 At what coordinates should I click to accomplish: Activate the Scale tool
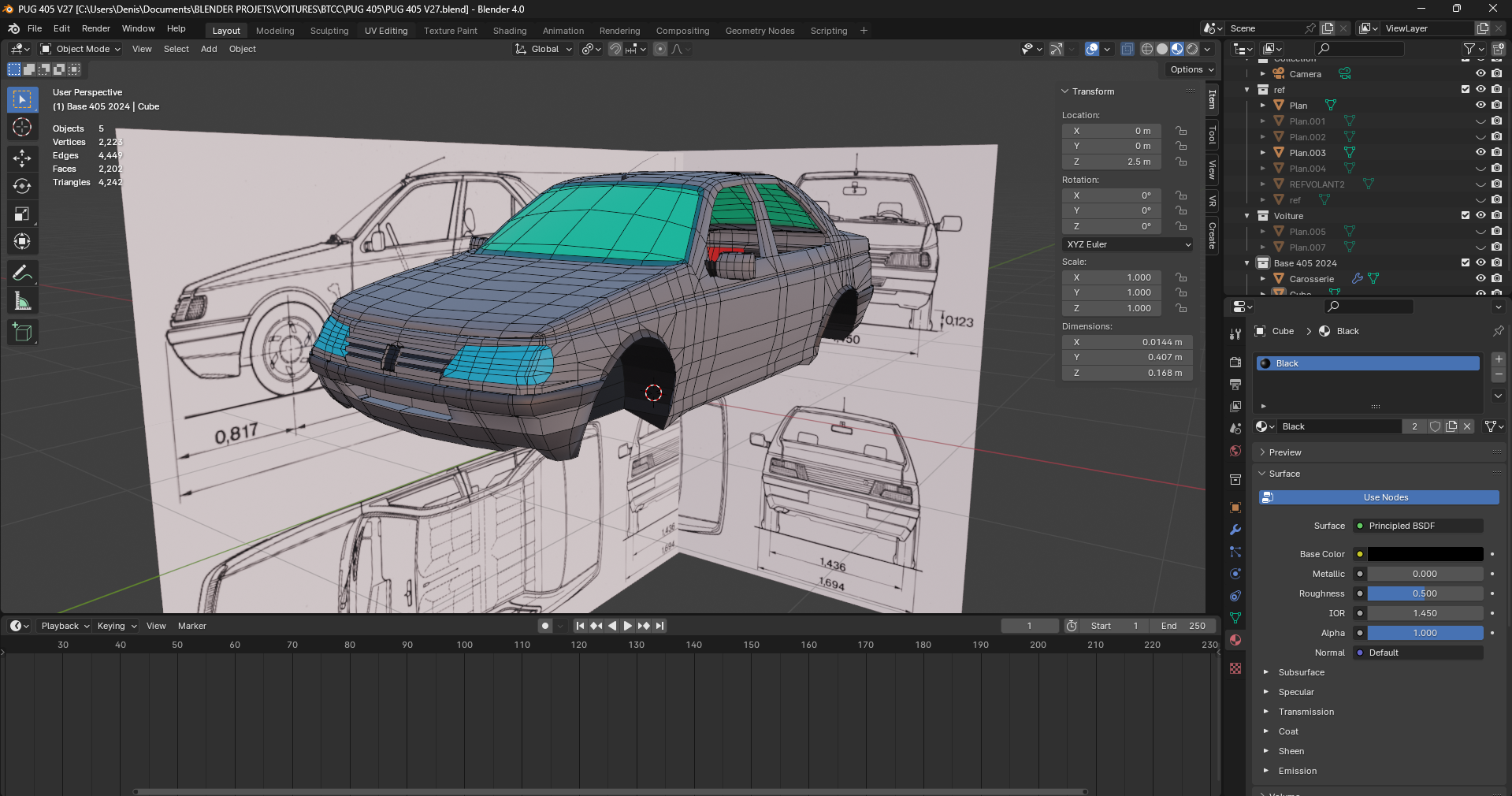click(22, 214)
